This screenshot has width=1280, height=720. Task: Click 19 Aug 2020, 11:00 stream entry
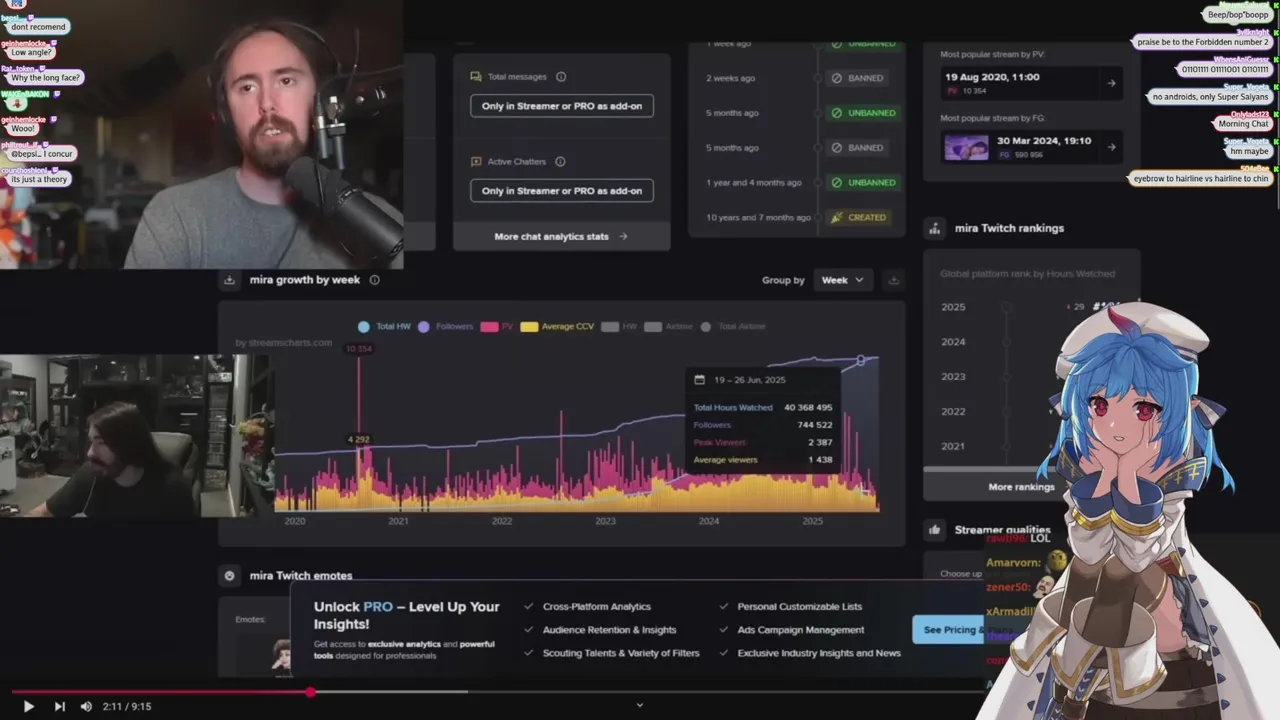pyautogui.click(x=1032, y=83)
